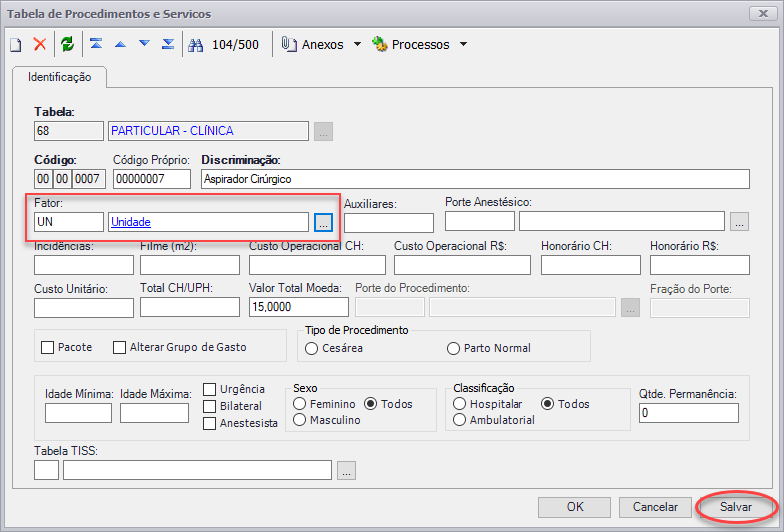Click the Tabela code field 68

coord(69,131)
